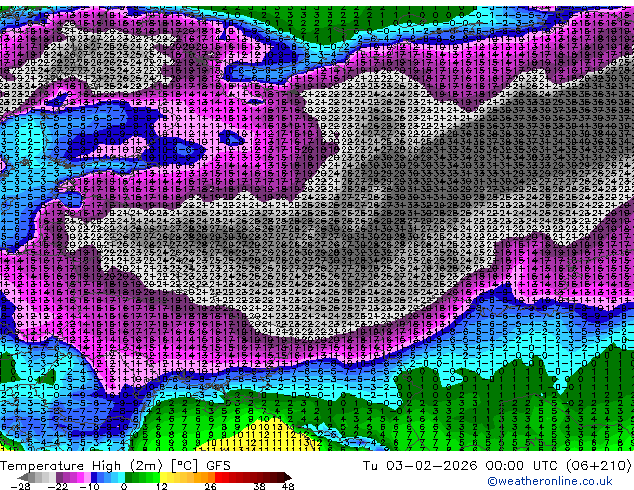Click the 12 label on the legend
Screen dimensions: 634x490
point(162,486)
